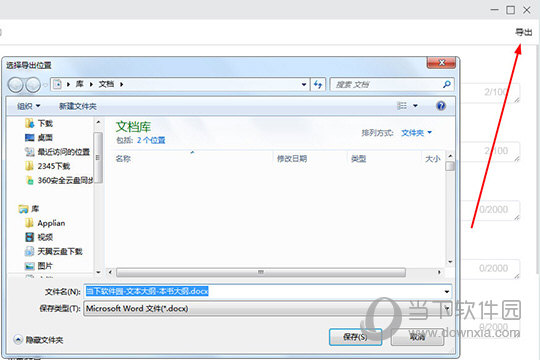540x360 pixels.
Task: Select 桌面 in navigation pane
Action: (x=39, y=138)
